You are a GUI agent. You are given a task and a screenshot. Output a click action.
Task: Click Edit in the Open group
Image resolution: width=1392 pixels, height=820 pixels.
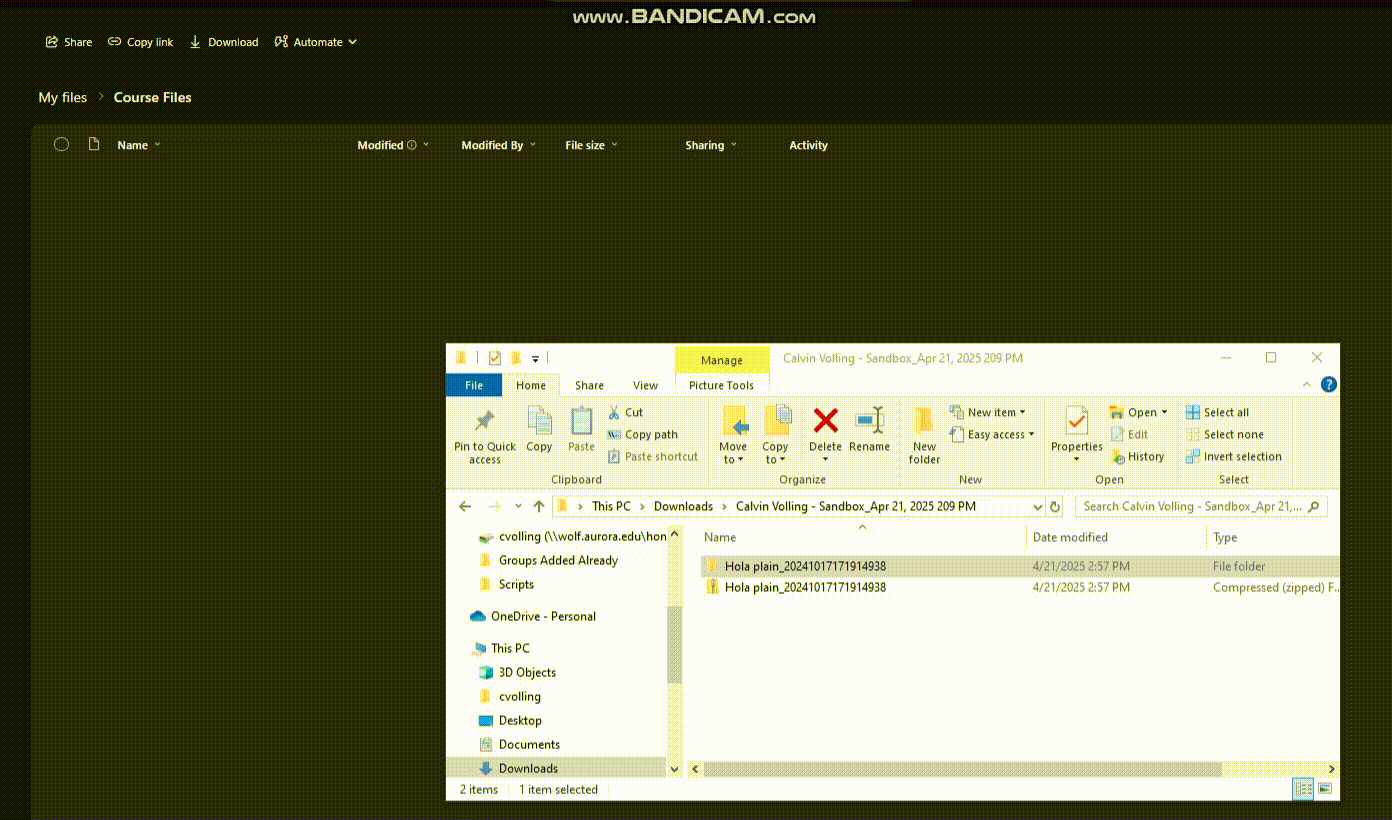[1129, 434]
